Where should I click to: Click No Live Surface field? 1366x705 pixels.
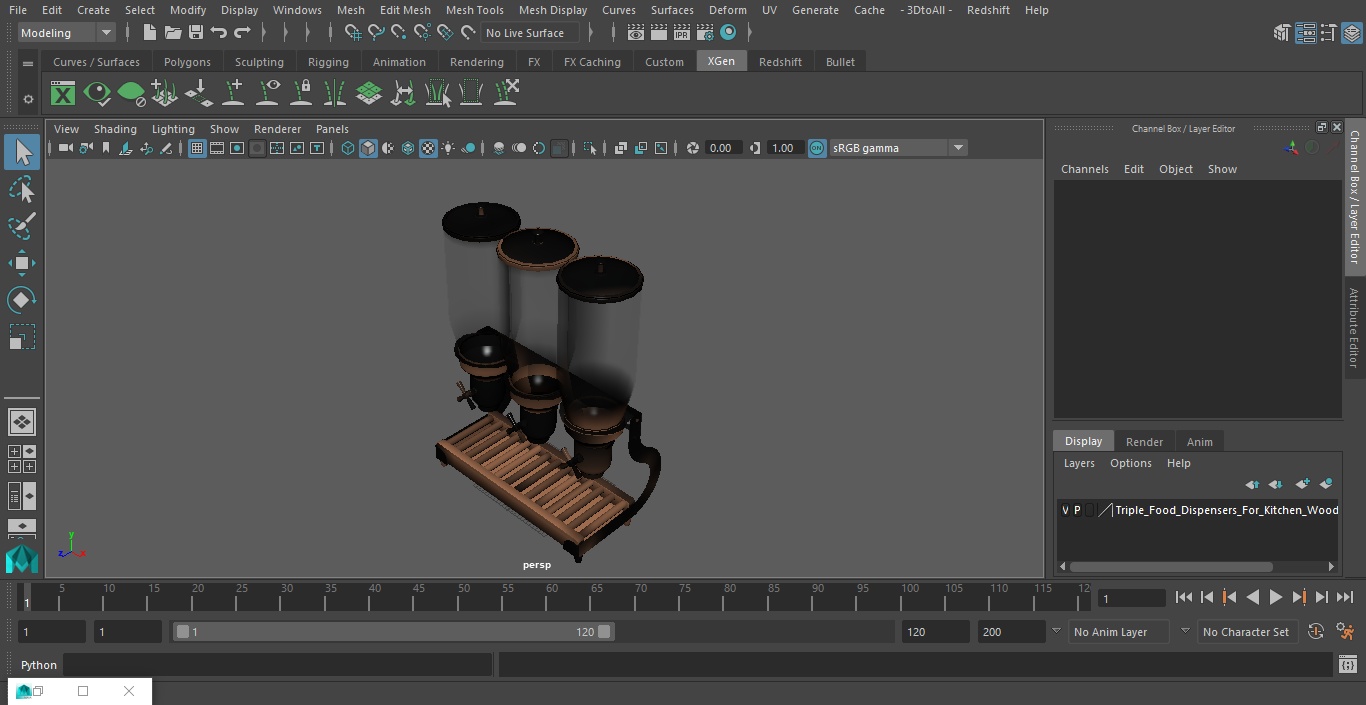[x=530, y=33]
